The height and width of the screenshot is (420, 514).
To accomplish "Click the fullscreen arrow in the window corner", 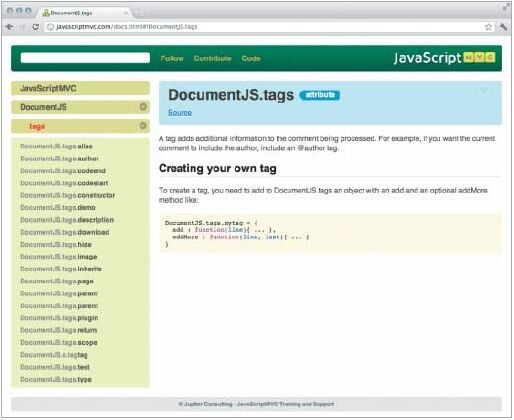I will pos(507,7).
